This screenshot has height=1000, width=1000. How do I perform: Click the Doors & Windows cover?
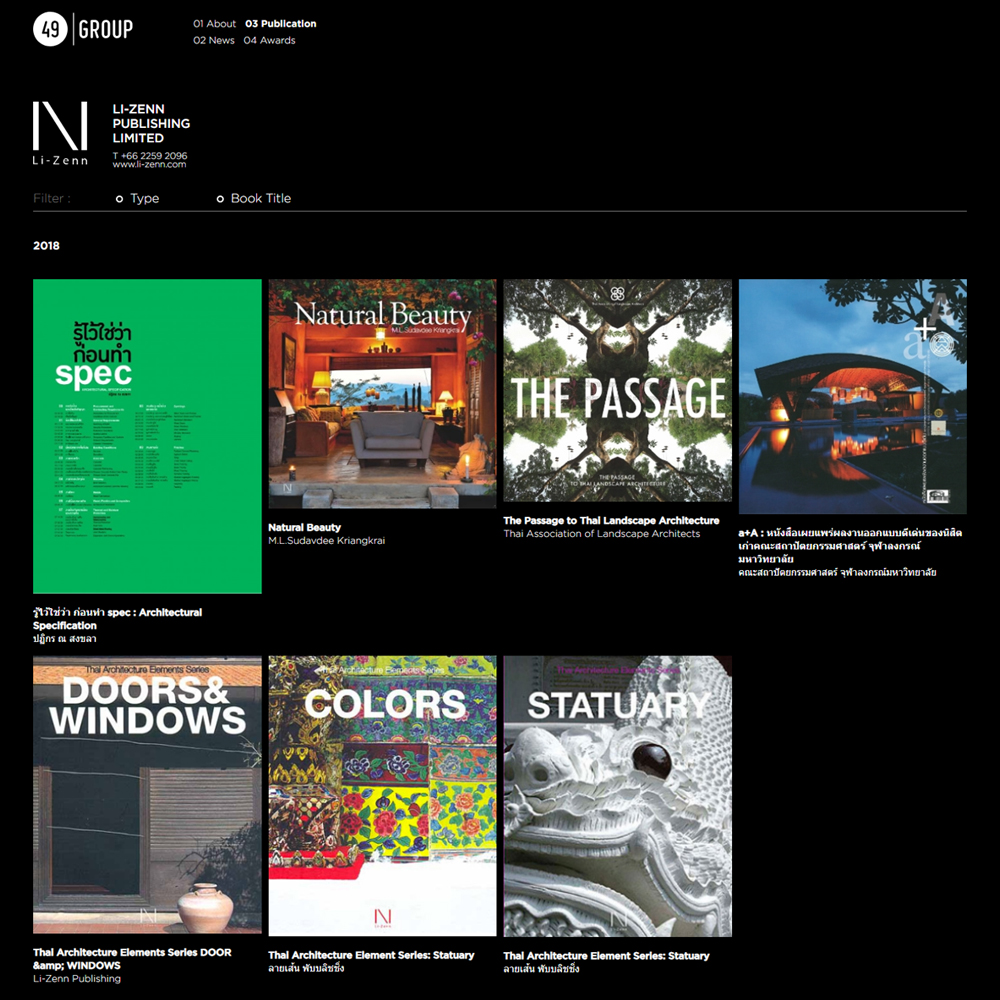pos(147,795)
